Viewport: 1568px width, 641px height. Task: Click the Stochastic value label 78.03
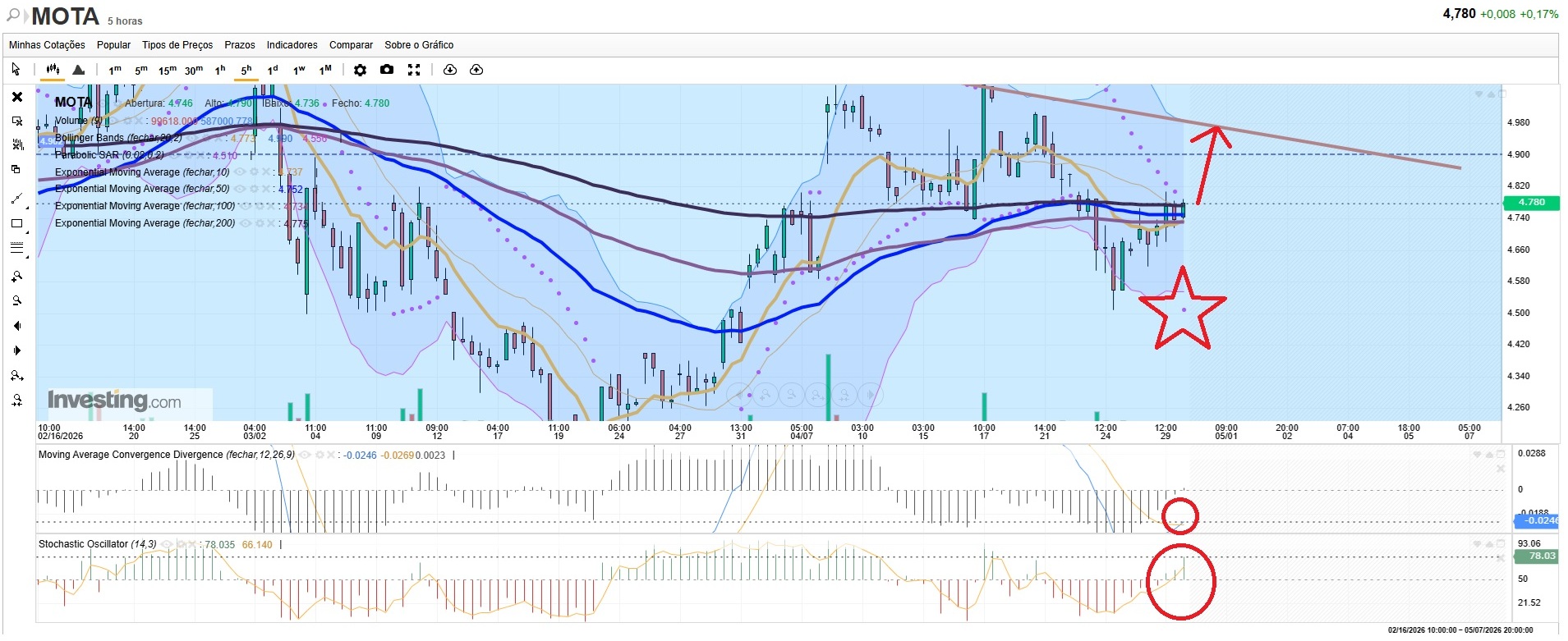pyautogui.click(x=1536, y=556)
